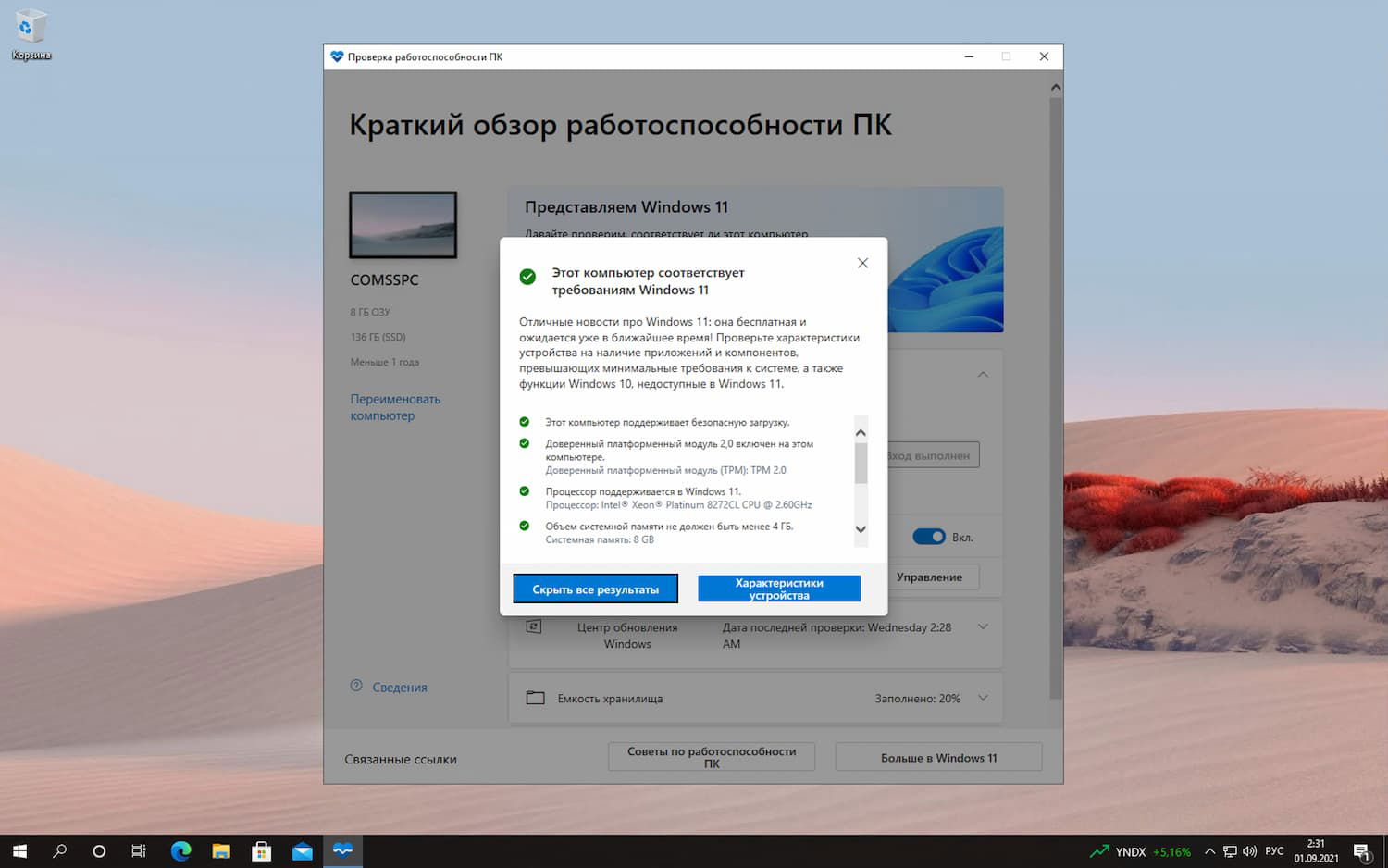Click storage capacity folder icon

[535, 698]
